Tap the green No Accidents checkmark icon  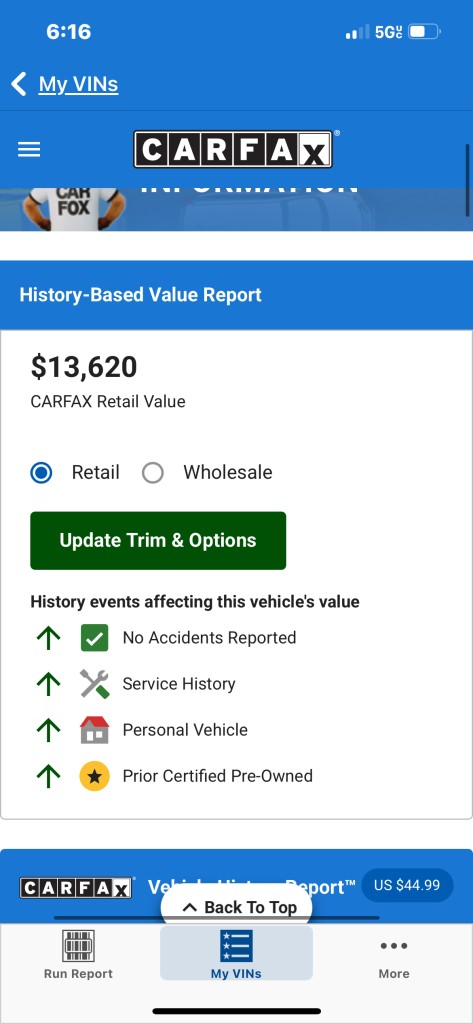click(x=95, y=638)
